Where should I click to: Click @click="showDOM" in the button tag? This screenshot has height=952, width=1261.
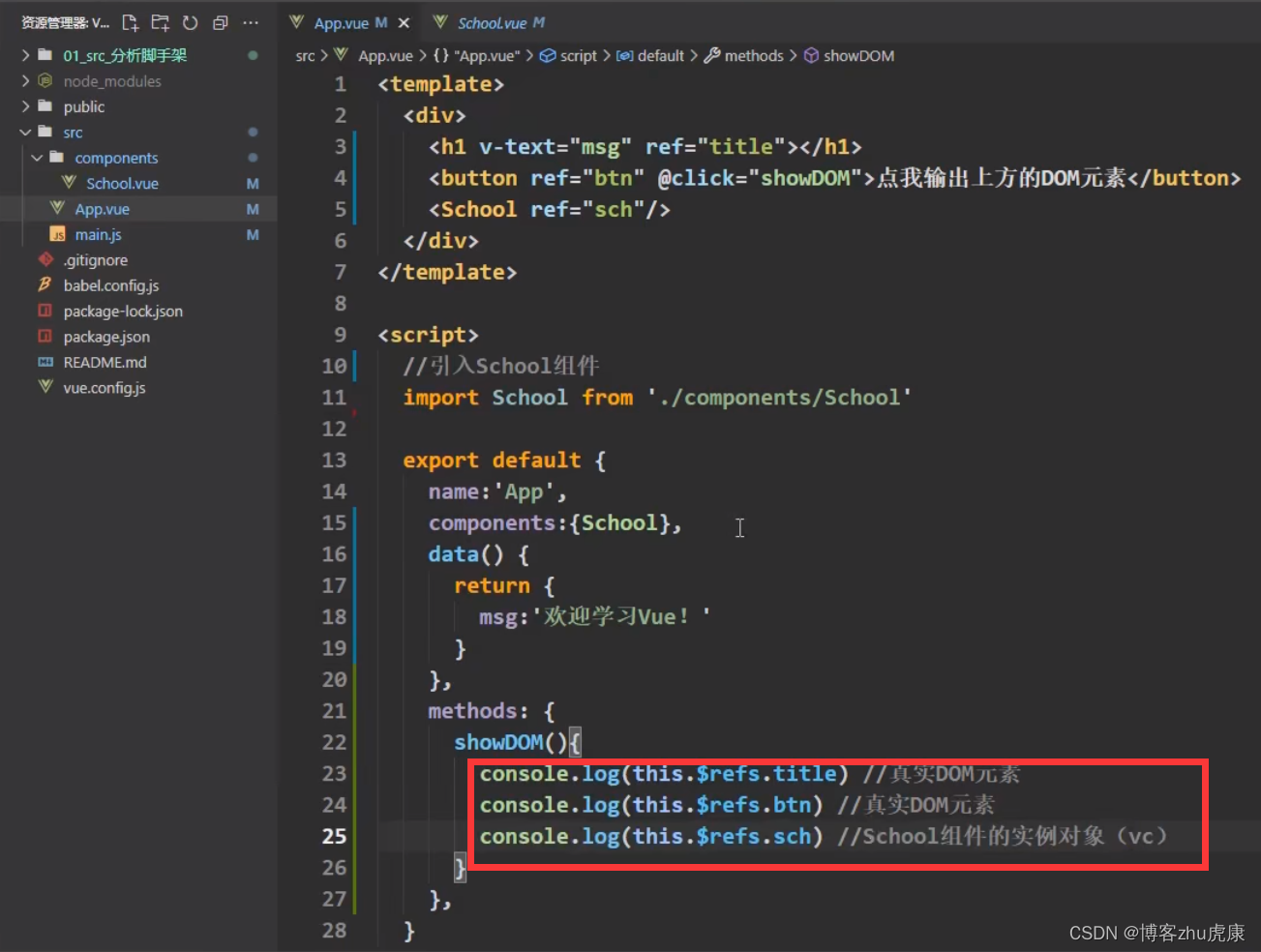pyautogui.click(x=761, y=178)
